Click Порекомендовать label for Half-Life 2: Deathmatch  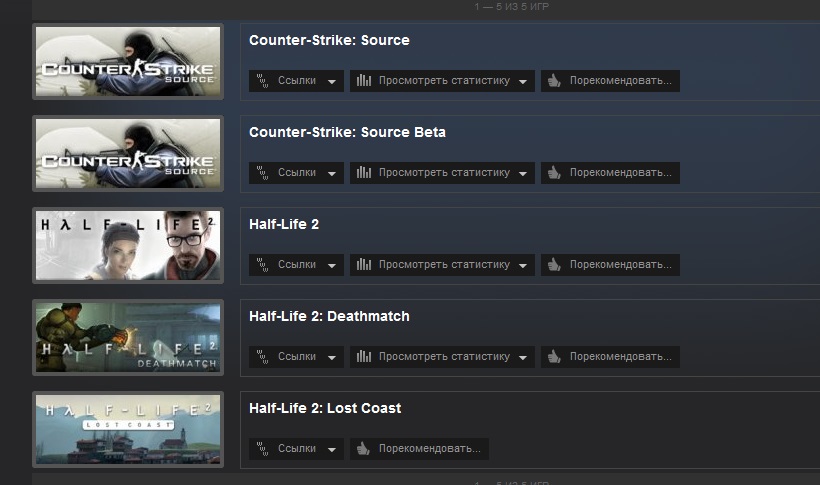(x=621, y=357)
